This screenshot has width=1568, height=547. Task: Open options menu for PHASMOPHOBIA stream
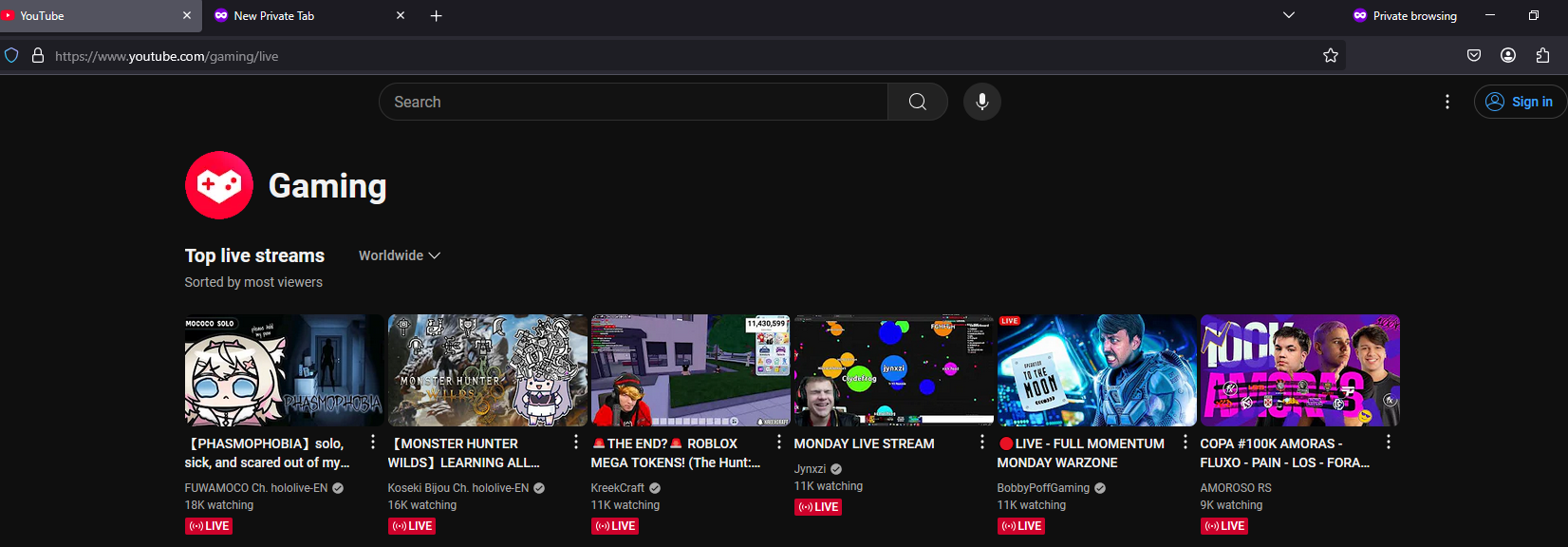click(373, 442)
